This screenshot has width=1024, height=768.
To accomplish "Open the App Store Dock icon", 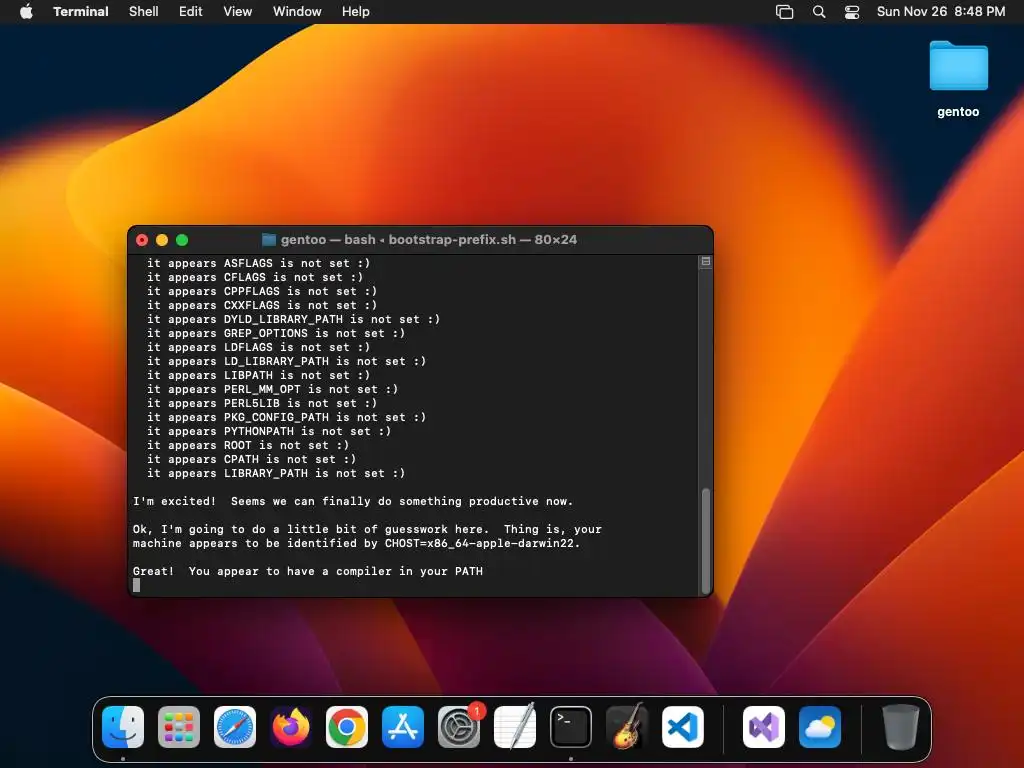I will click(x=403, y=727).
